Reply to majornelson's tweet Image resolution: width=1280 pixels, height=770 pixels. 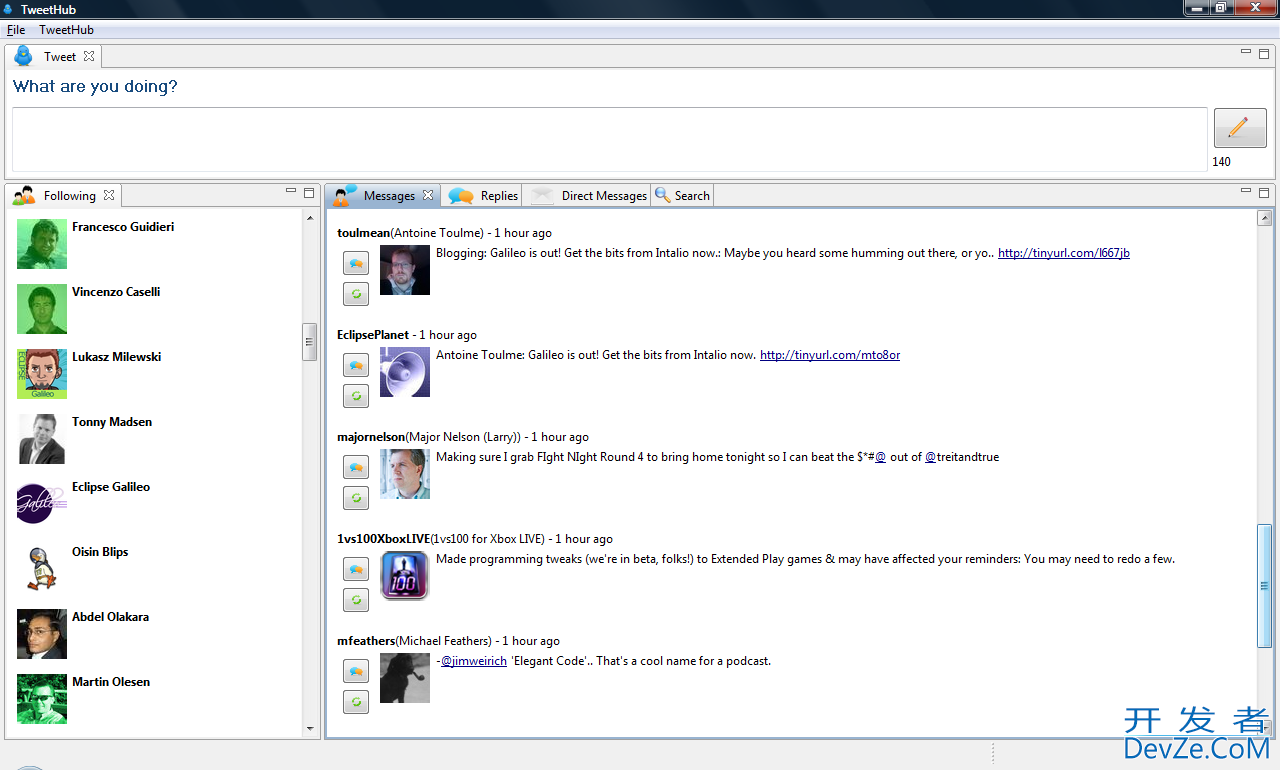pyautogui.click(x=356, y=467)
